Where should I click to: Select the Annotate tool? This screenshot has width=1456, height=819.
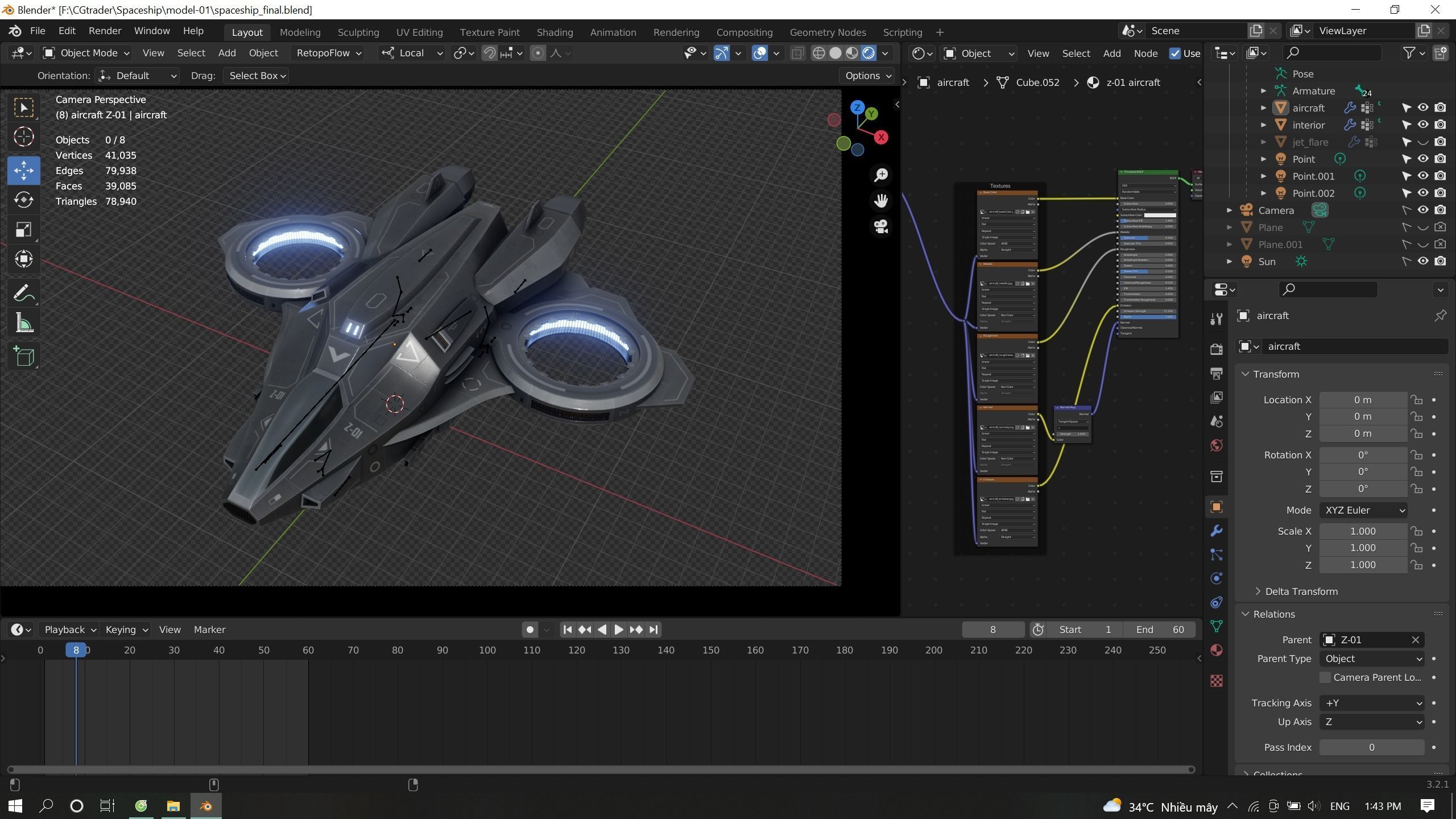coord(24,293)
